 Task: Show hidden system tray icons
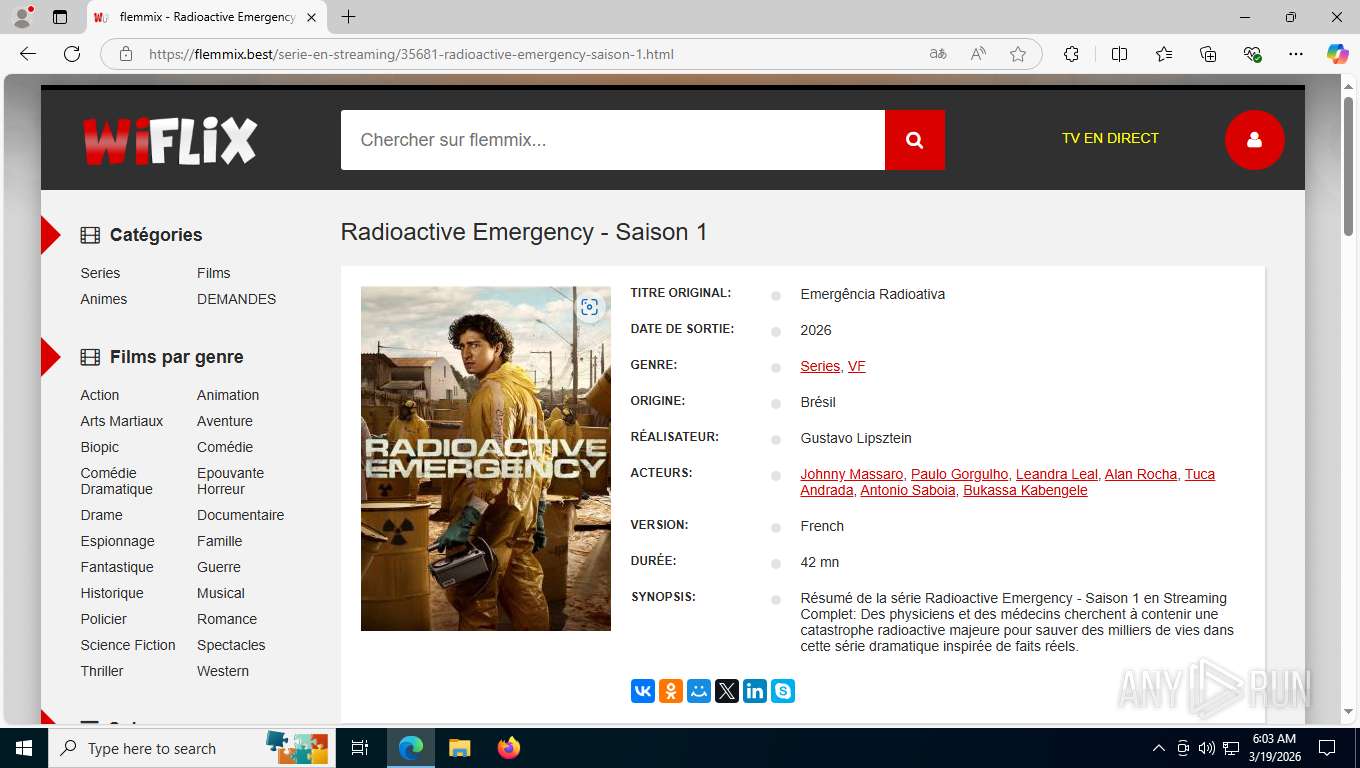[x=1159, y=748]
